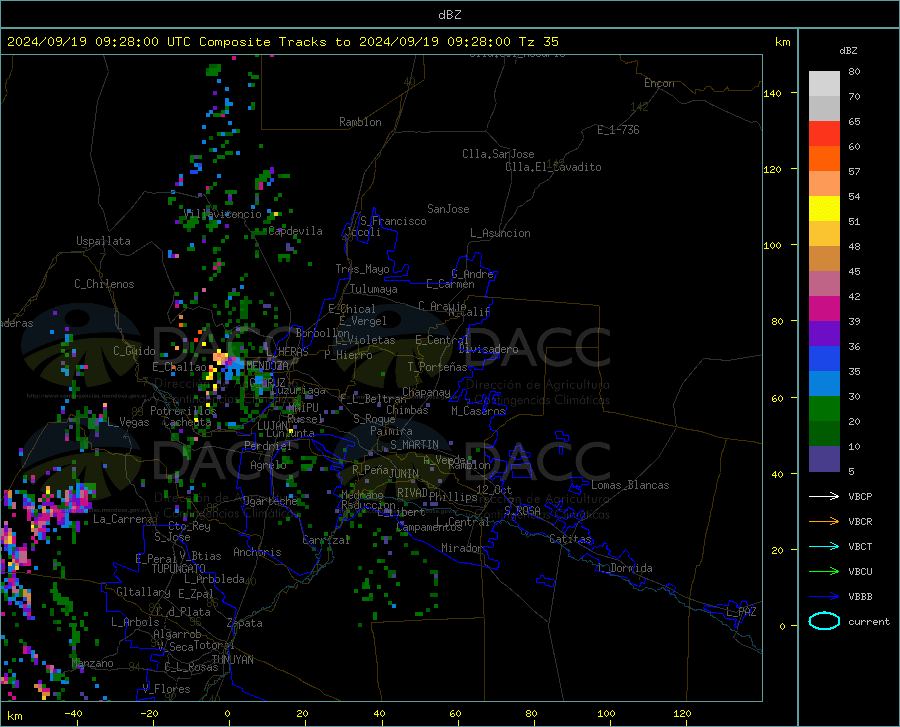Select the bright yellow 51-54 dBZ swatch
This screenshot has width=900, height=727.
(x=824, y=208)
